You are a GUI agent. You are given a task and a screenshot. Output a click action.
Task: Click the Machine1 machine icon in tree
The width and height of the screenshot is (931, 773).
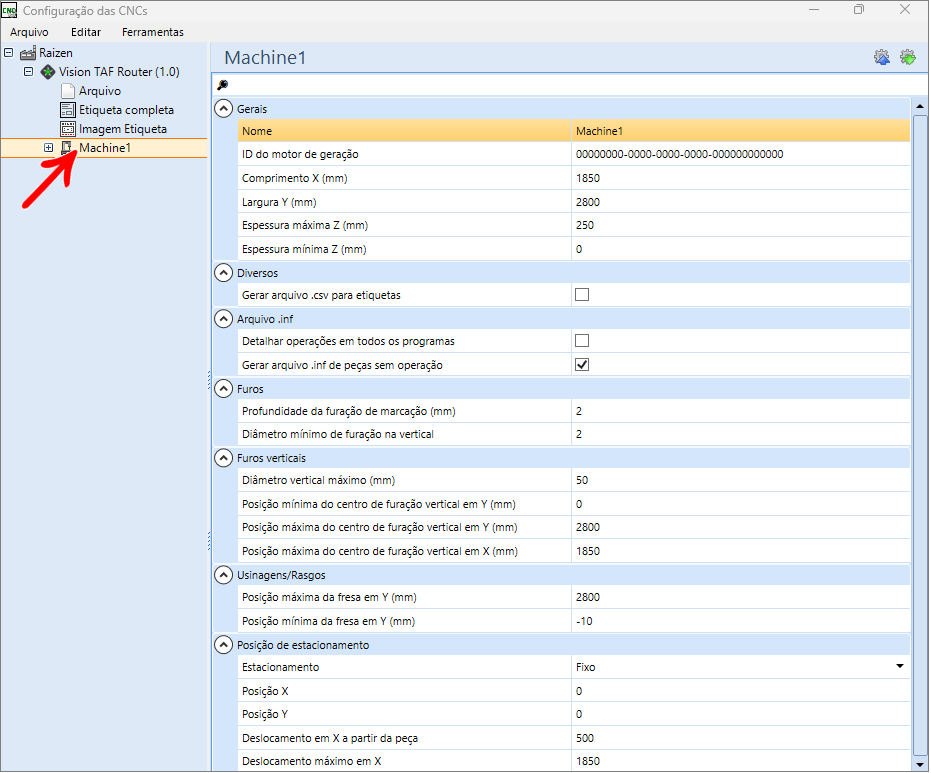click(67, 148)
